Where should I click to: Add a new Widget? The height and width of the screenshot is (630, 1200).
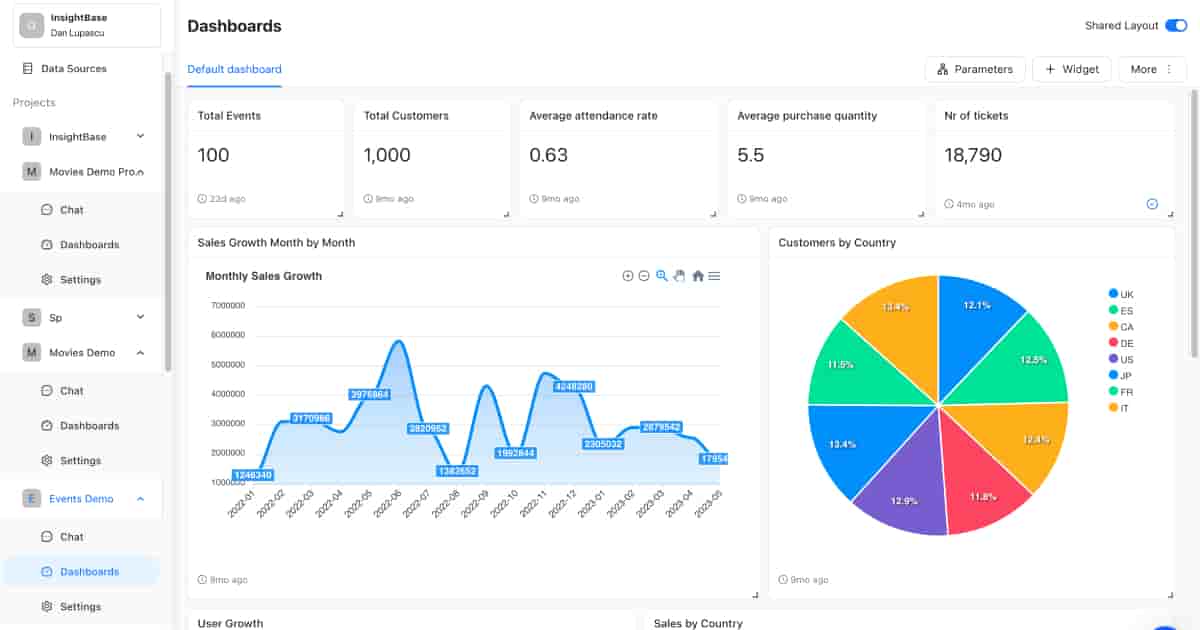click(1071, 69)
